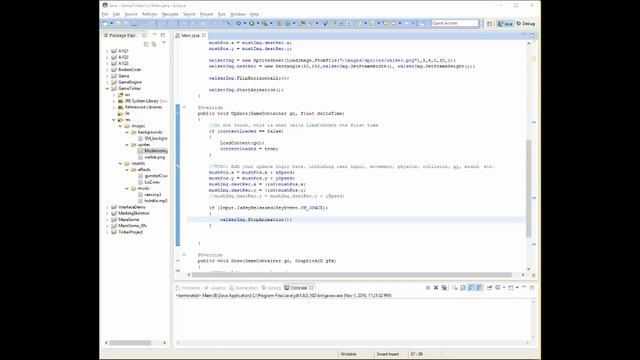Open the Source menu
Image resolution: width=640 pixels, height=360 pixels.
[131, 14]
